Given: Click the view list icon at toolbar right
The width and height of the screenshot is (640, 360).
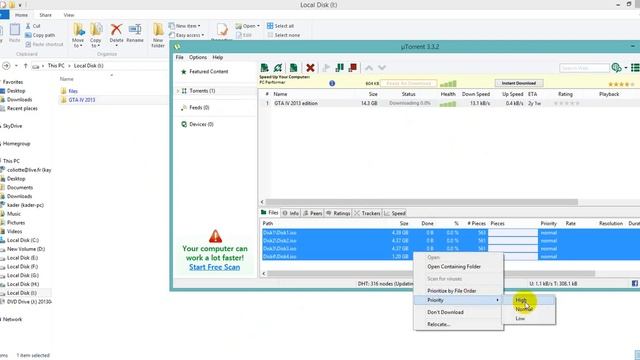Looking at the screenshot, I should coord(635,68).
